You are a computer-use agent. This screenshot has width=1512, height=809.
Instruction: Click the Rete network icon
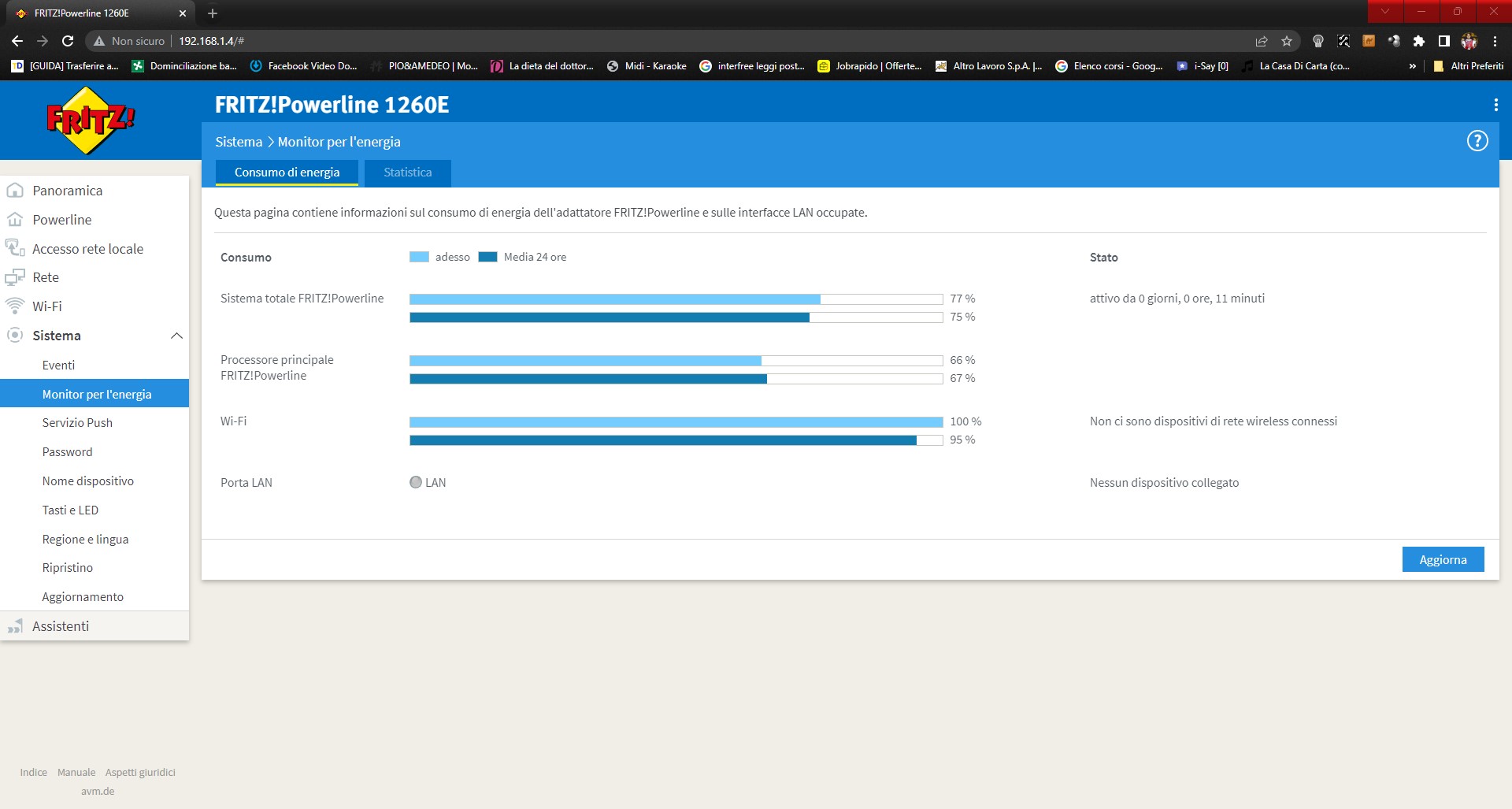pos(14,277)
